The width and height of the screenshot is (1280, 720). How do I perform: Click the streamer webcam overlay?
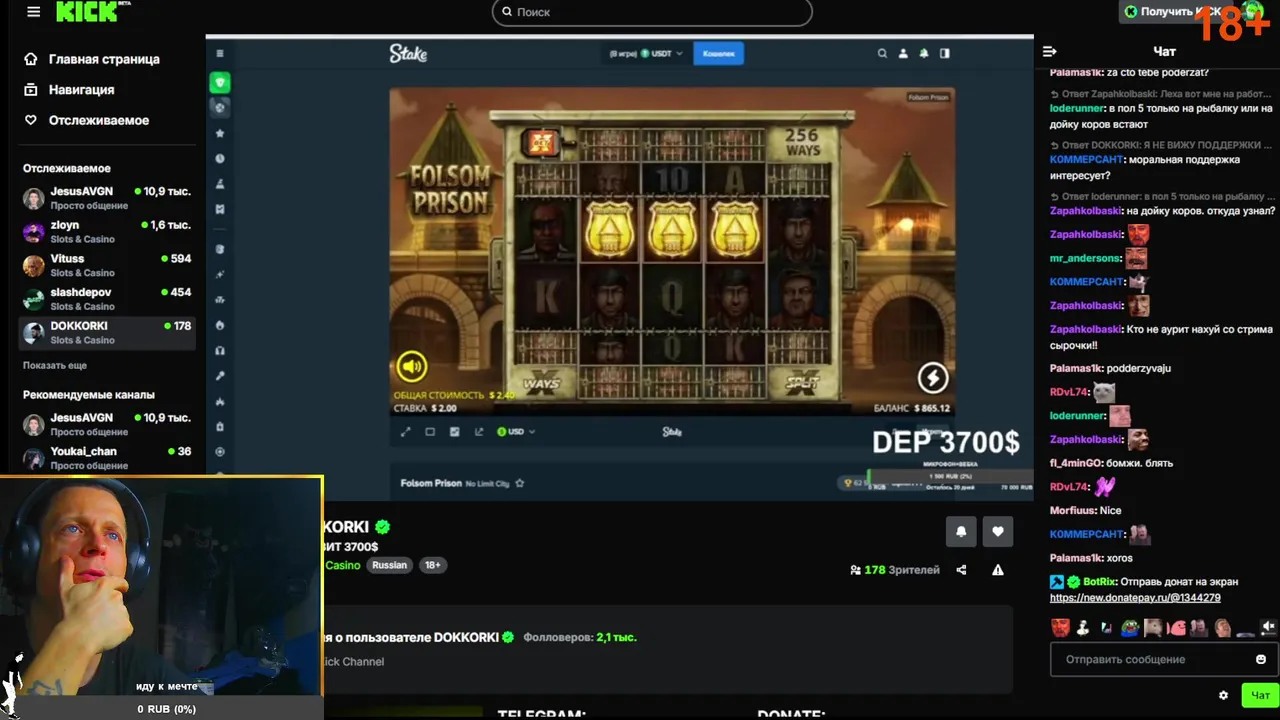161,587
